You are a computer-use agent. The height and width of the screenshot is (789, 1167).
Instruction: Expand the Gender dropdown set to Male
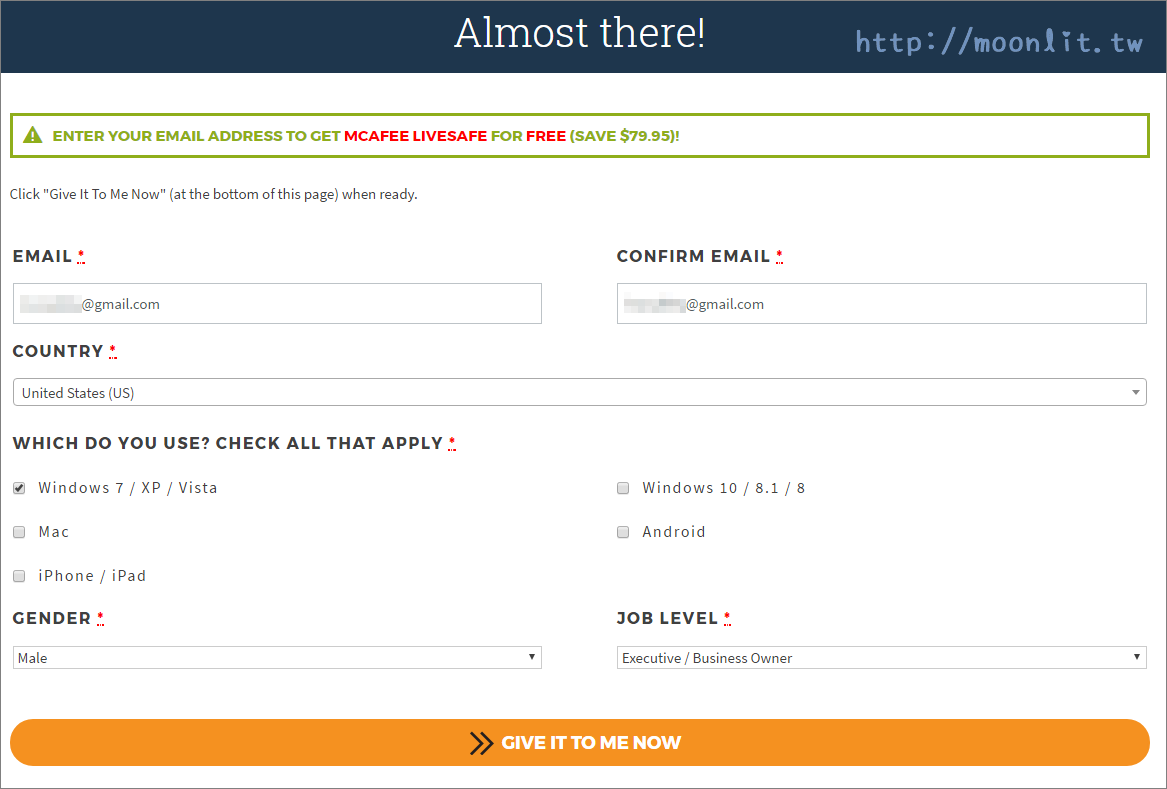277,658
